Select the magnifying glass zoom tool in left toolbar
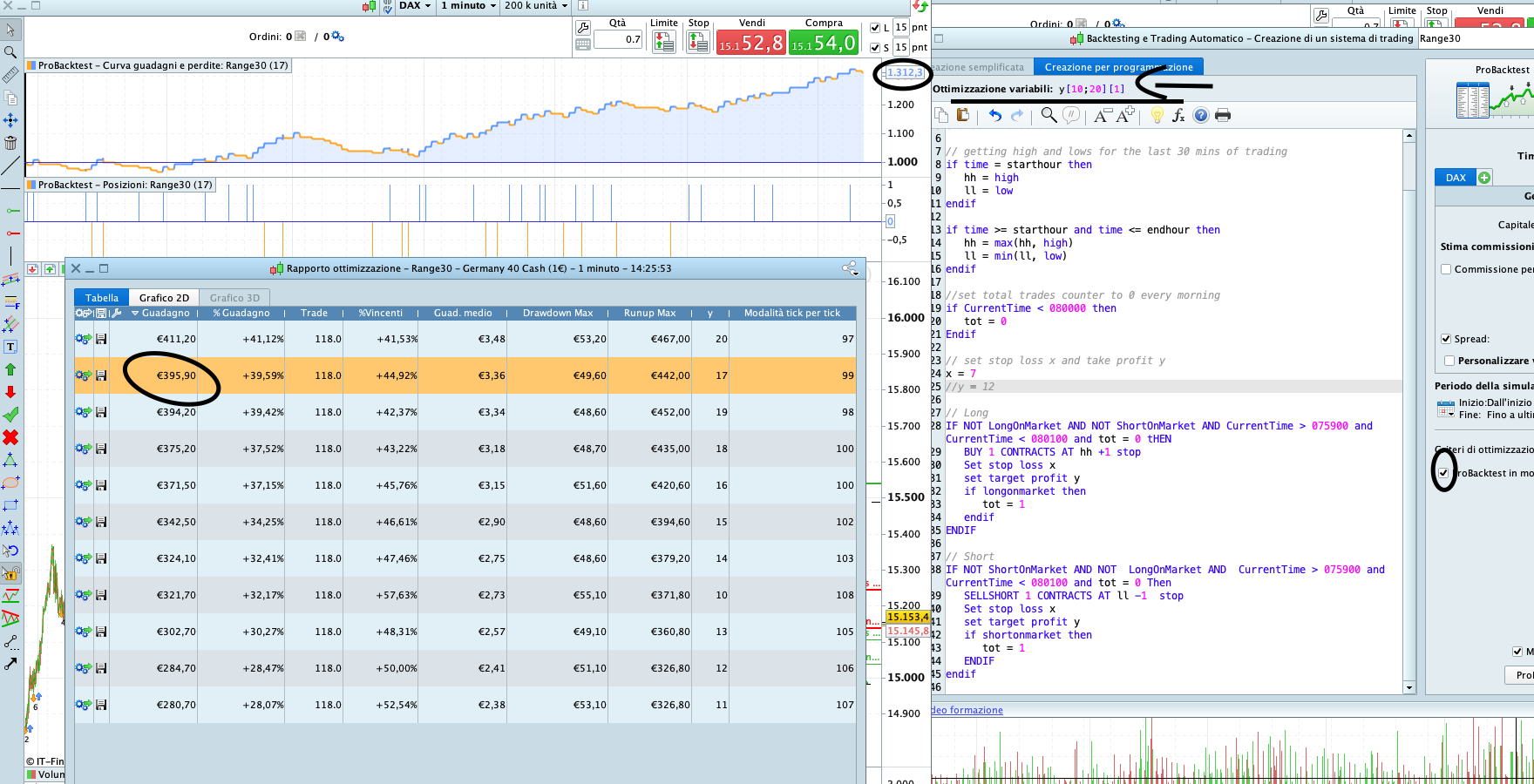1534x784 pixels. pos(10,52)
